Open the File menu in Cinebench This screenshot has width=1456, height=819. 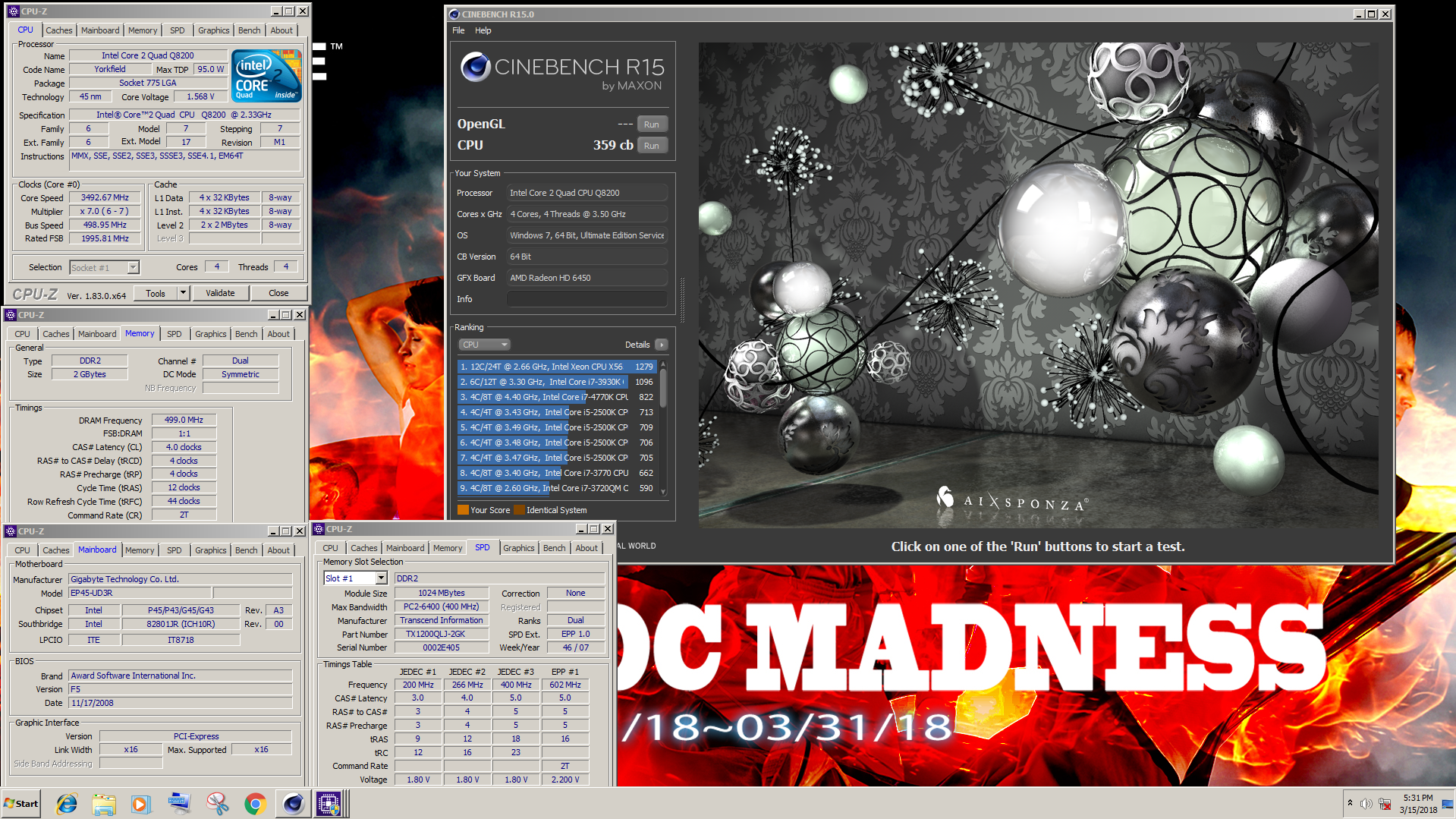(x=458, y=30)
